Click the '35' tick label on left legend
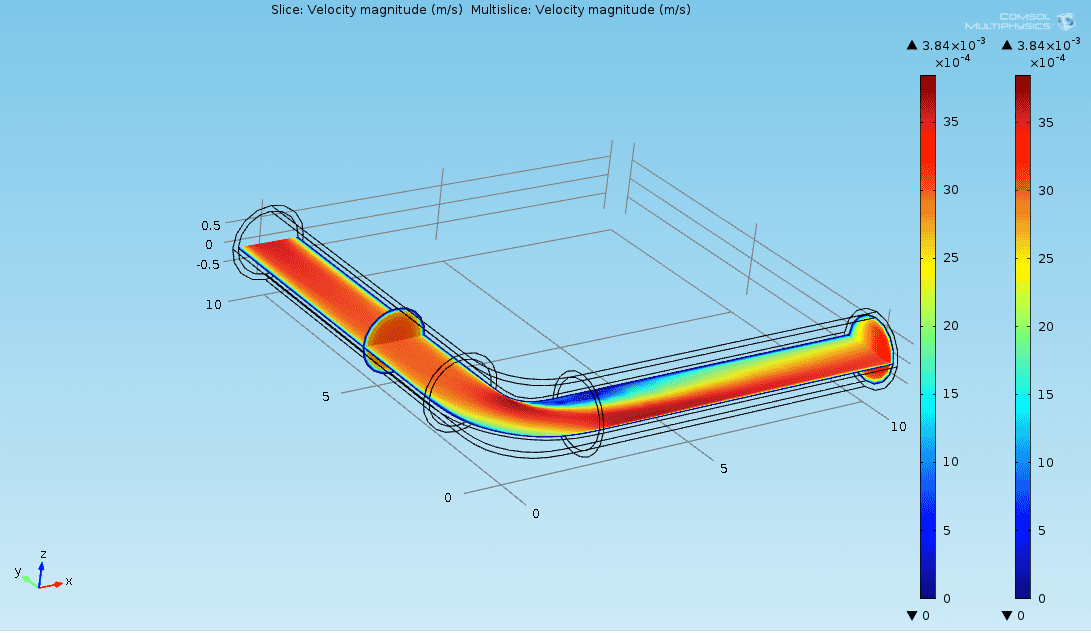 pos(952,122)
